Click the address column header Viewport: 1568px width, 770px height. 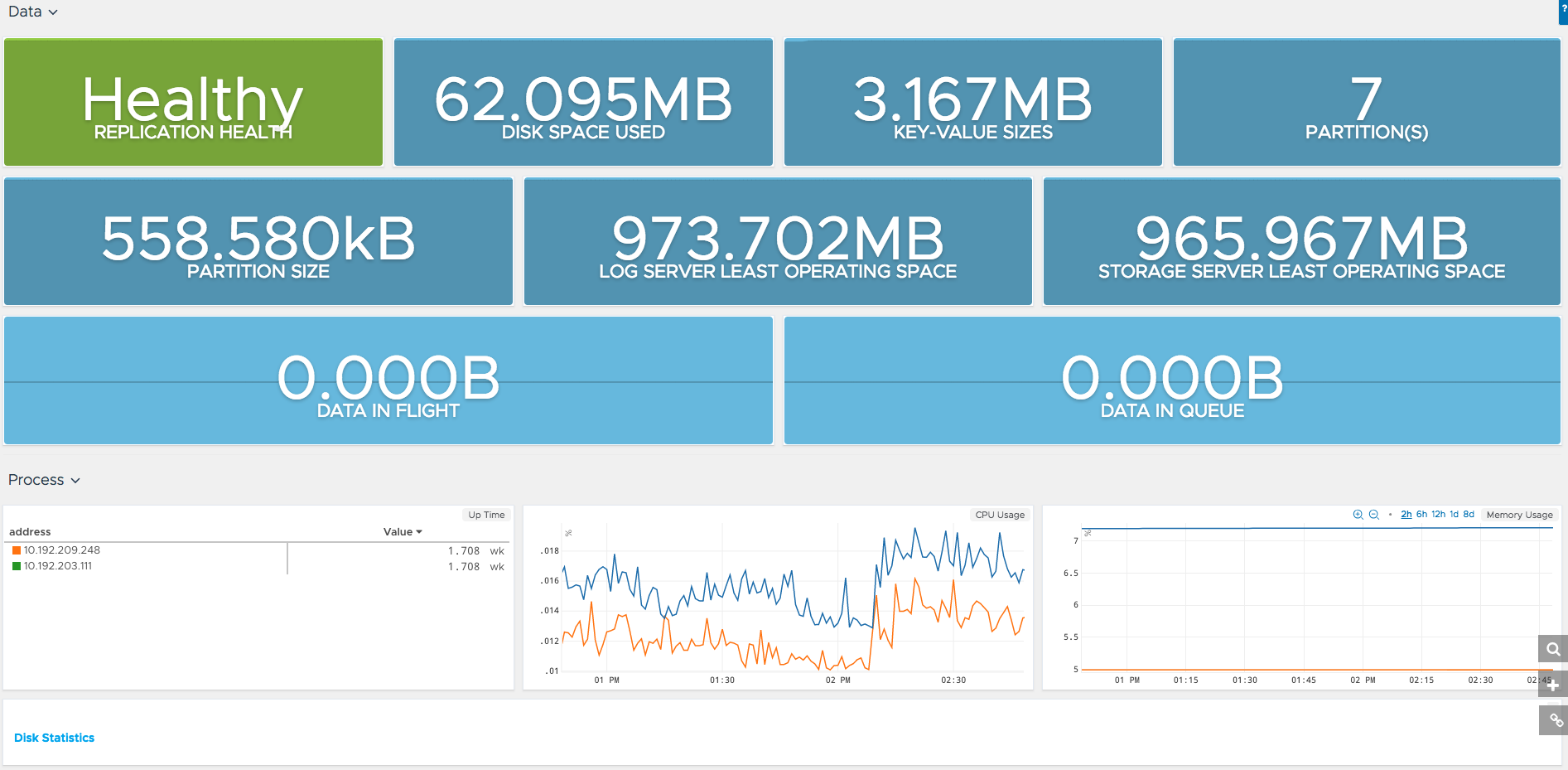coord(30,532)
